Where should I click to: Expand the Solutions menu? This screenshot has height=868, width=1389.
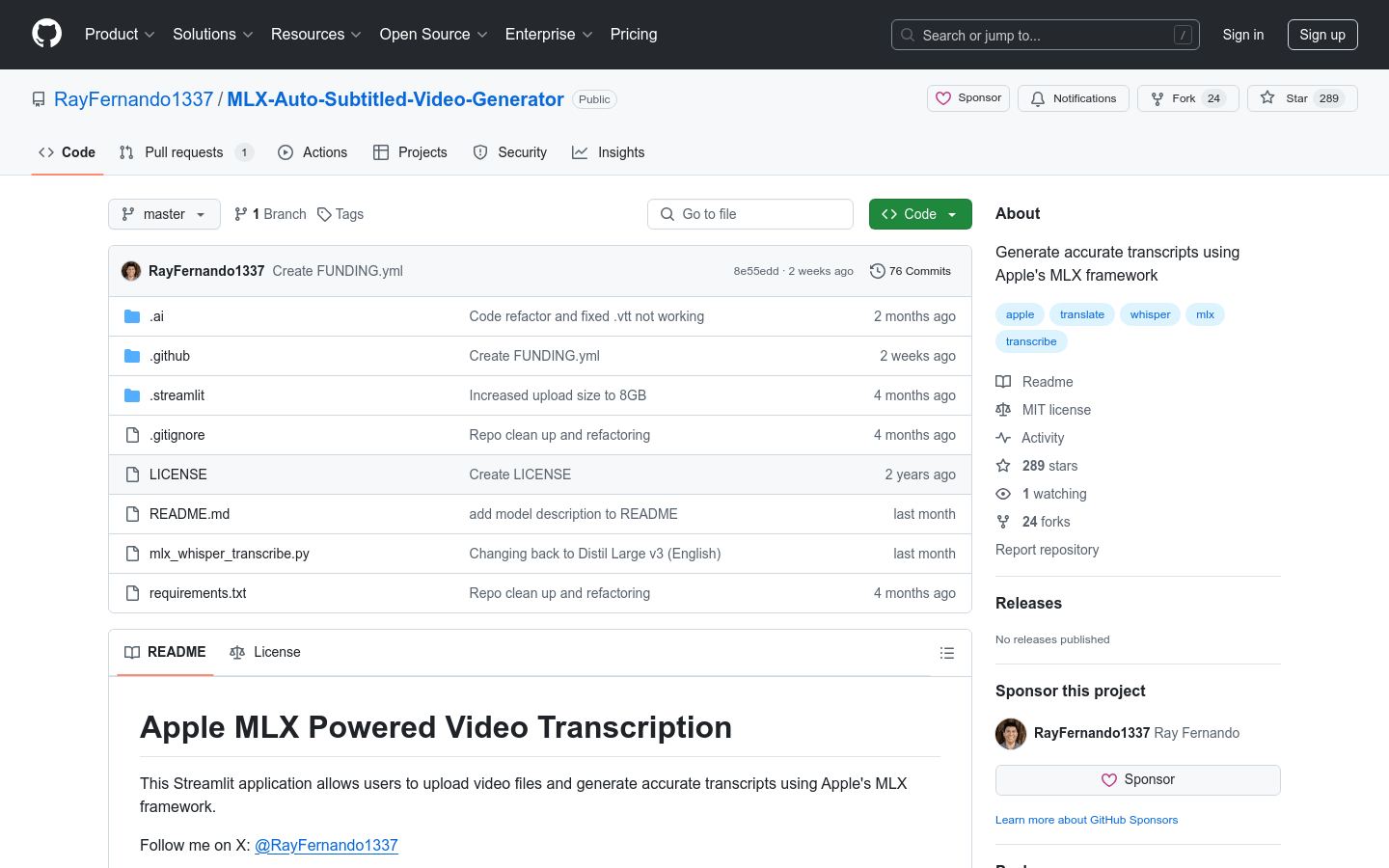click(213, 35)
